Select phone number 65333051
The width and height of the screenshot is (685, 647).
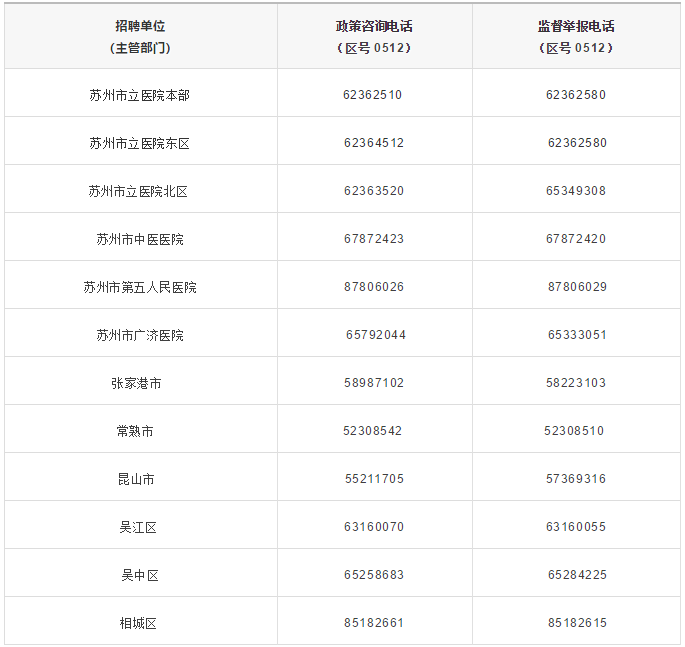click(x=577, y=335)
